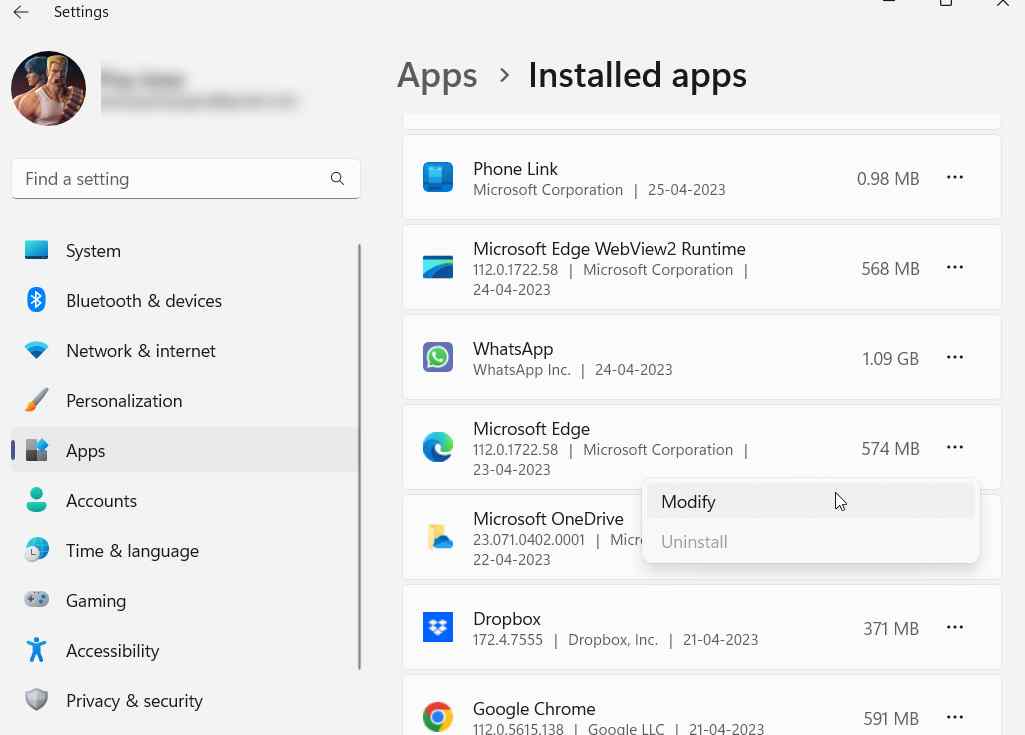Click the Phone Link app icon
Viewport: 1025px width, 735px height.
[438, 178]
